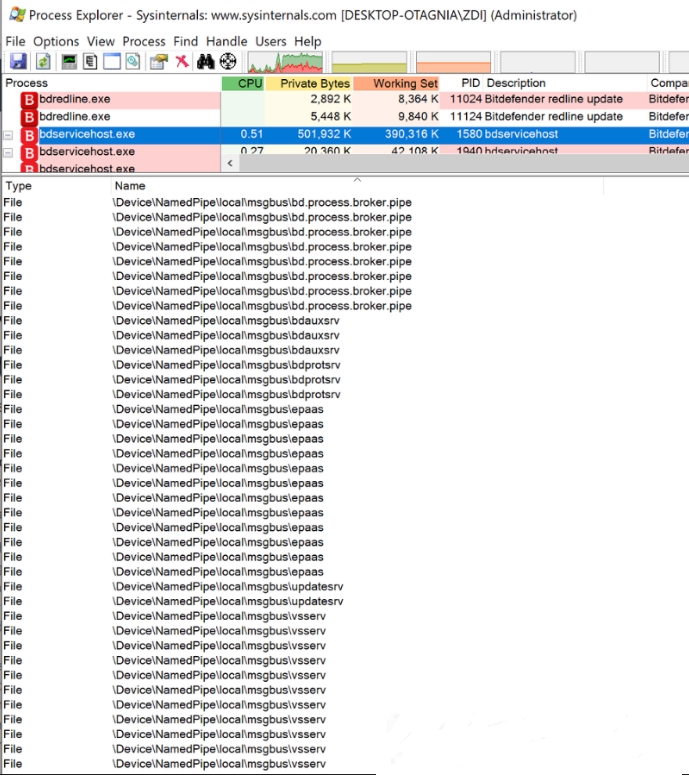689x777 pixels.
Task: Open the yellow commit history mini graph
Action: tap(369, 62)
